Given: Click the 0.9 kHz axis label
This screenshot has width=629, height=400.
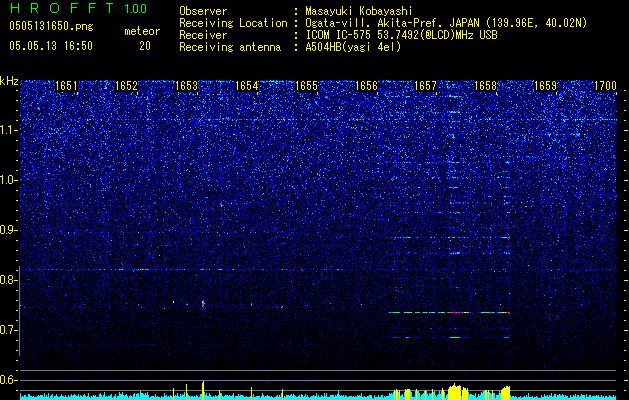Looking at the screenshot, I should click(8, 230).
